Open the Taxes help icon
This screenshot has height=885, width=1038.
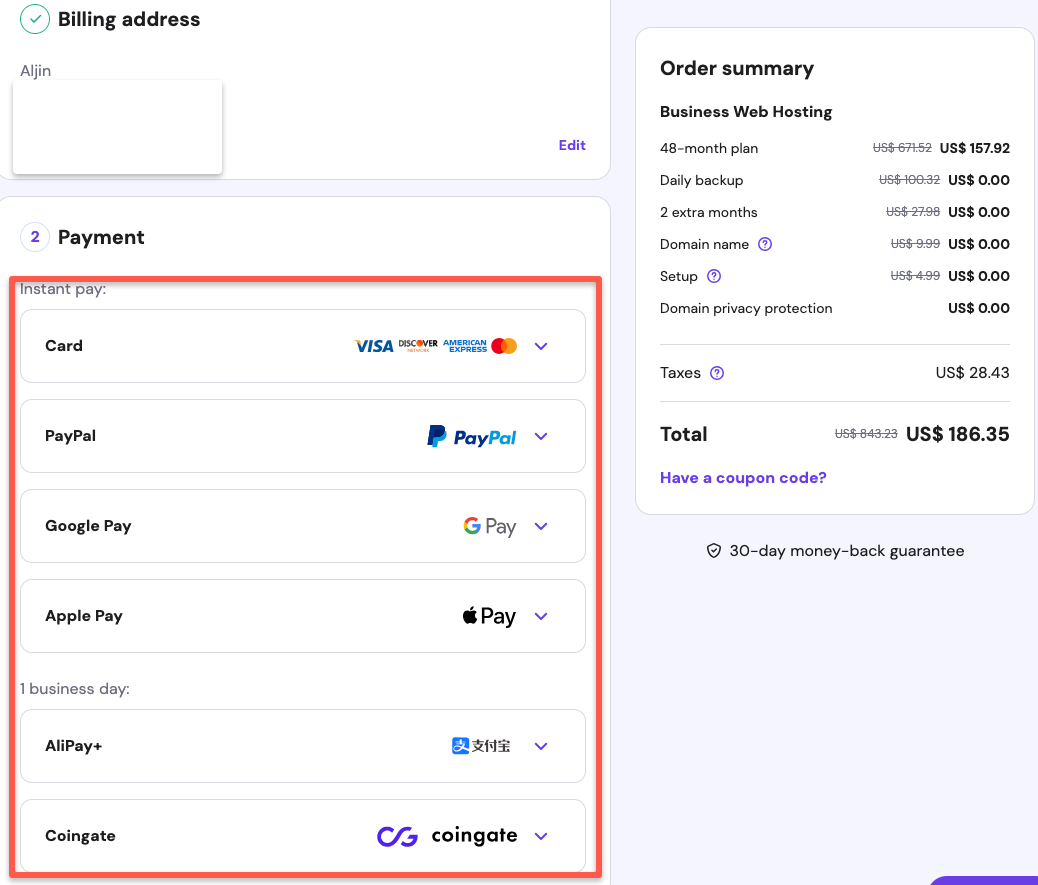coord(718,372)
